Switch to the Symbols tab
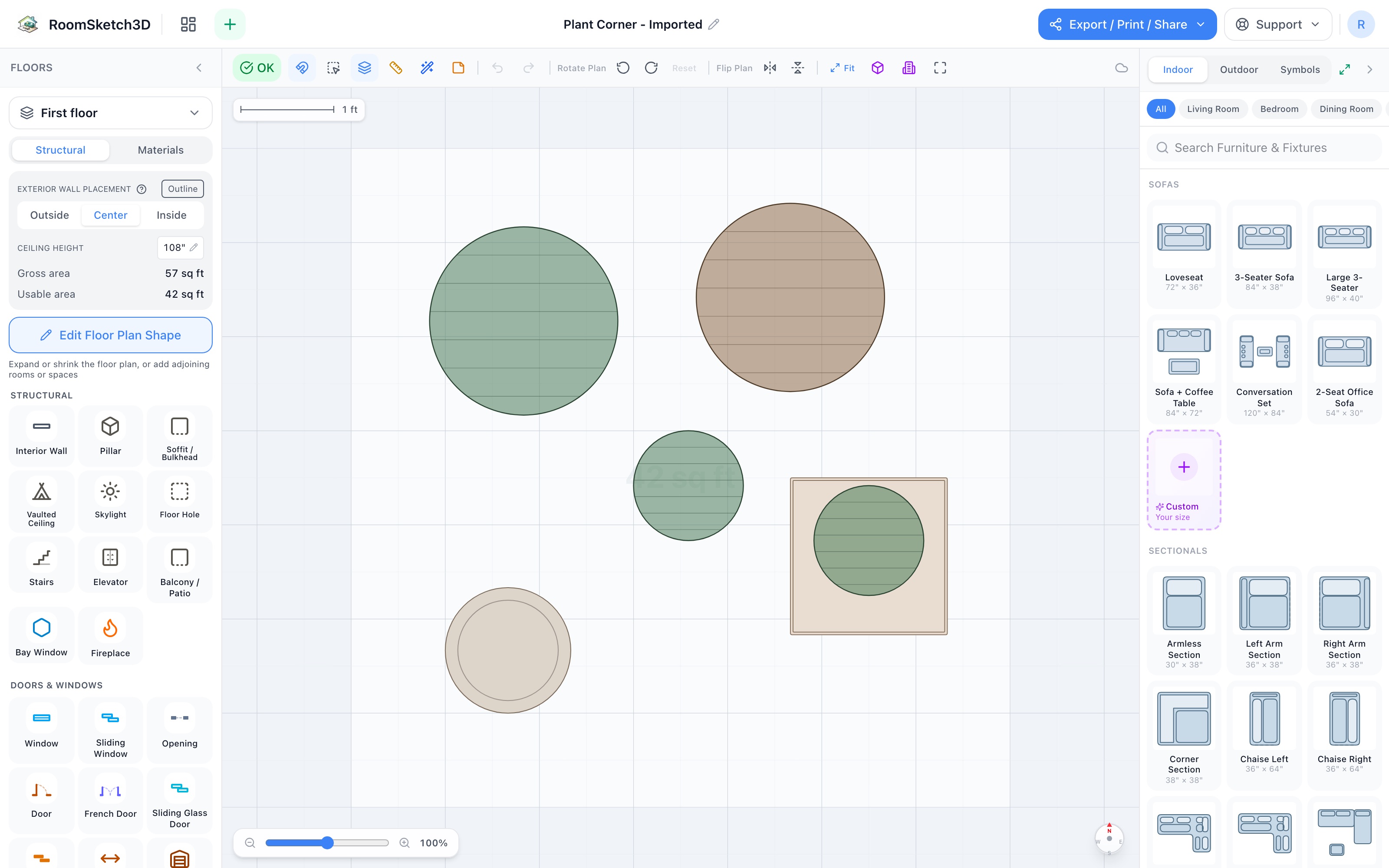 1300,69
